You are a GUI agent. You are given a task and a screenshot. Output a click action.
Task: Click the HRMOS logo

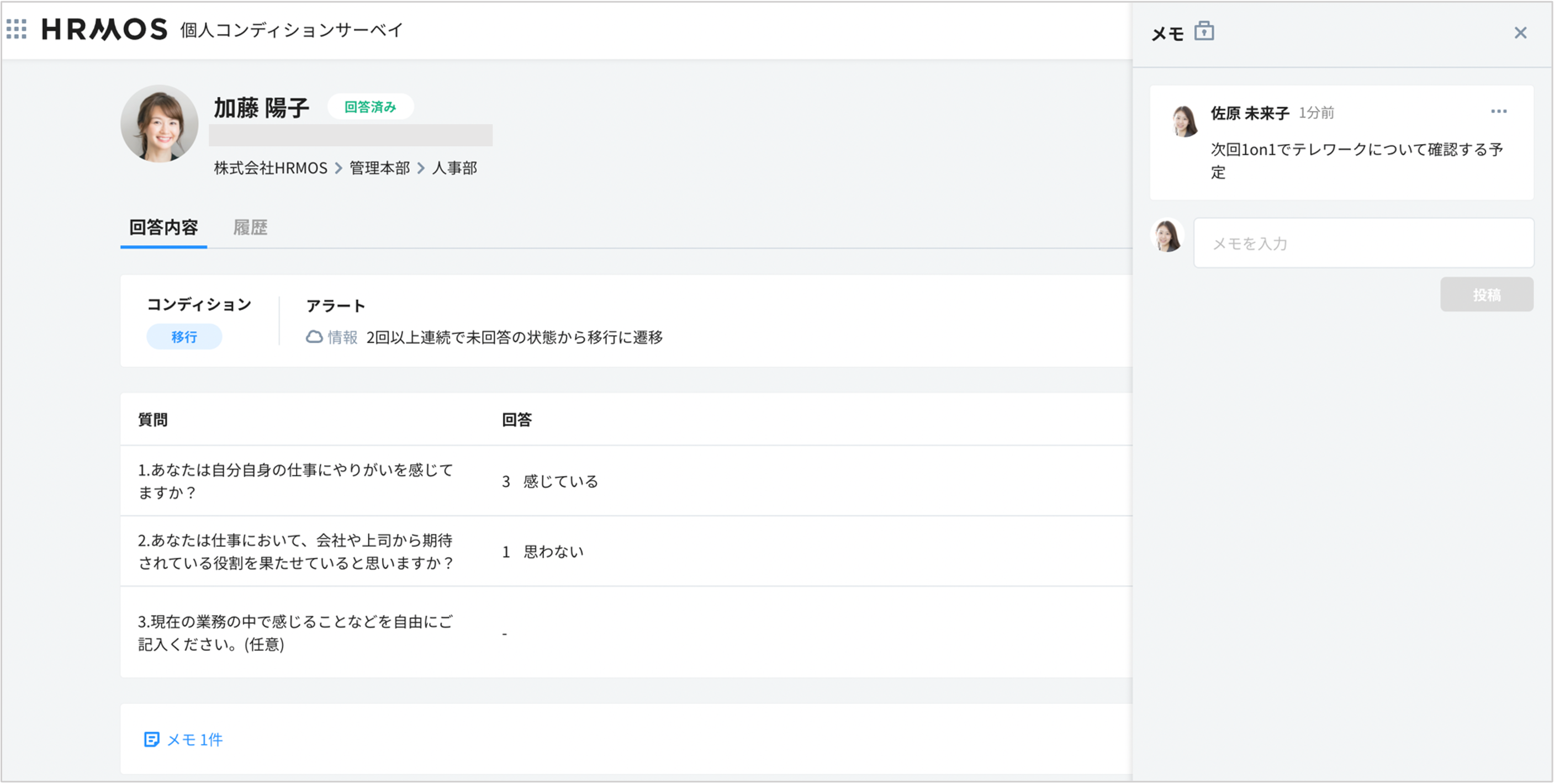pos(104,29)
